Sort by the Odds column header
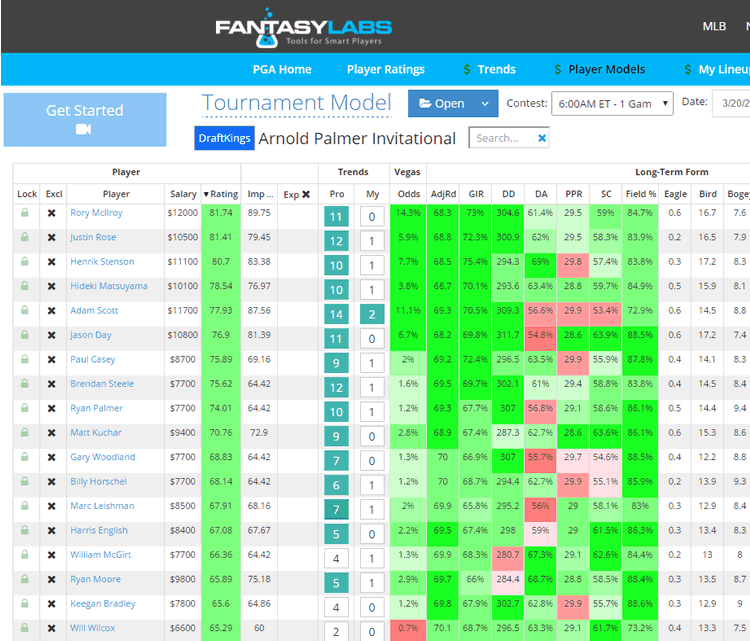The height and width of the screenshot is (641, 750). 408,194
